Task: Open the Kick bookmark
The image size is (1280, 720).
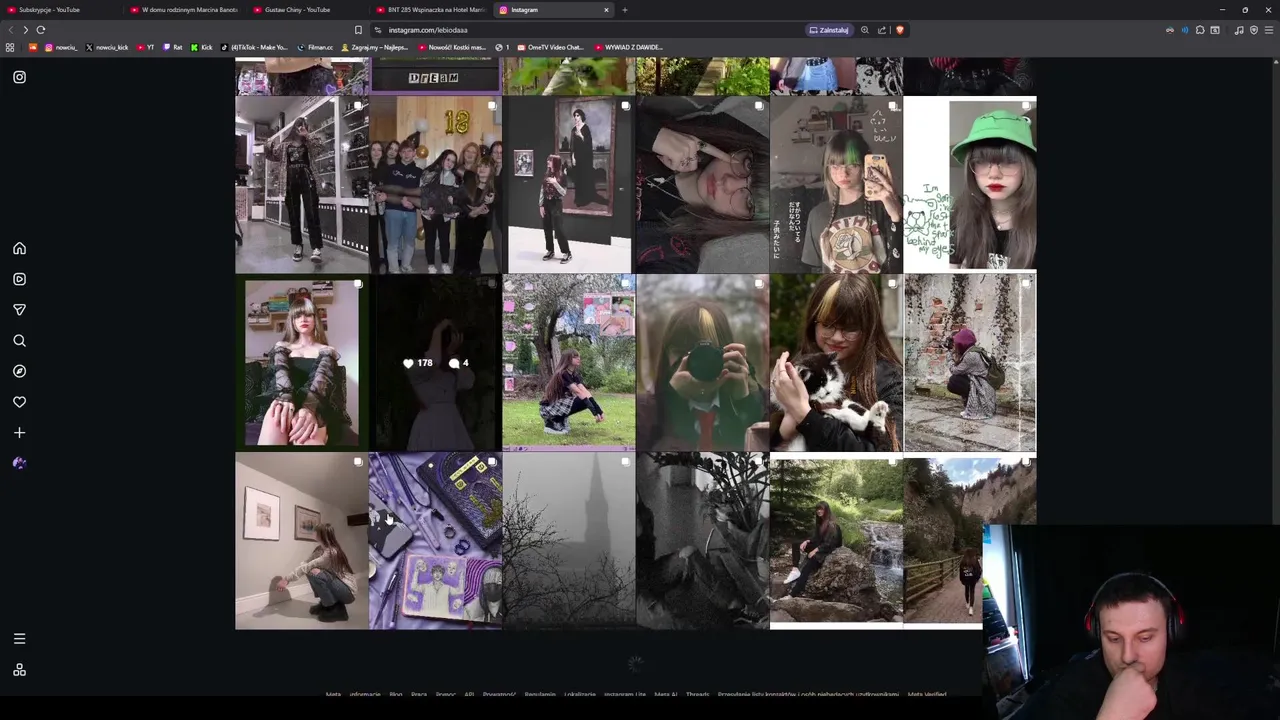Action: click(x=203, y=47)
